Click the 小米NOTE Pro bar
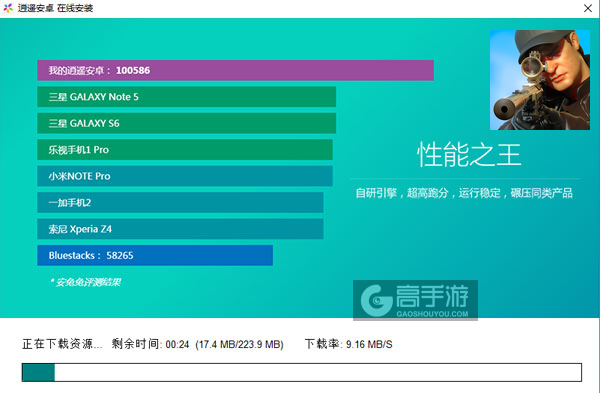Image resolution: width=600 pixels, height=393 pixels. [185, 176]
